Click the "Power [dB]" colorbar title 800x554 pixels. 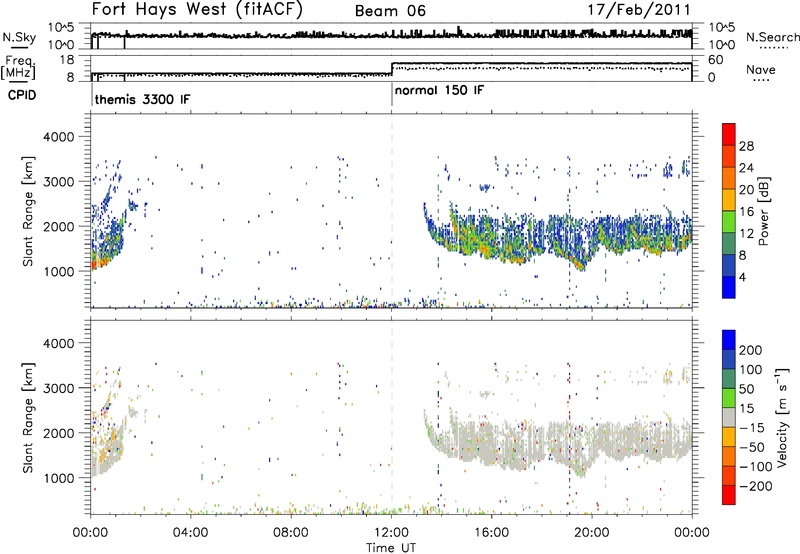click(x=764, y=211)
